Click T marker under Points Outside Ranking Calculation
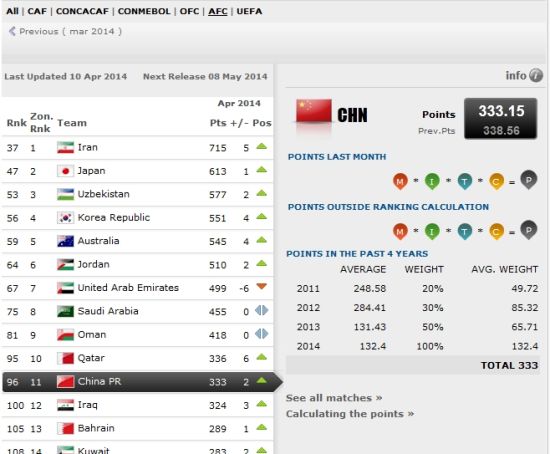This screenshot has height=454, width=550. click(465, 232)
